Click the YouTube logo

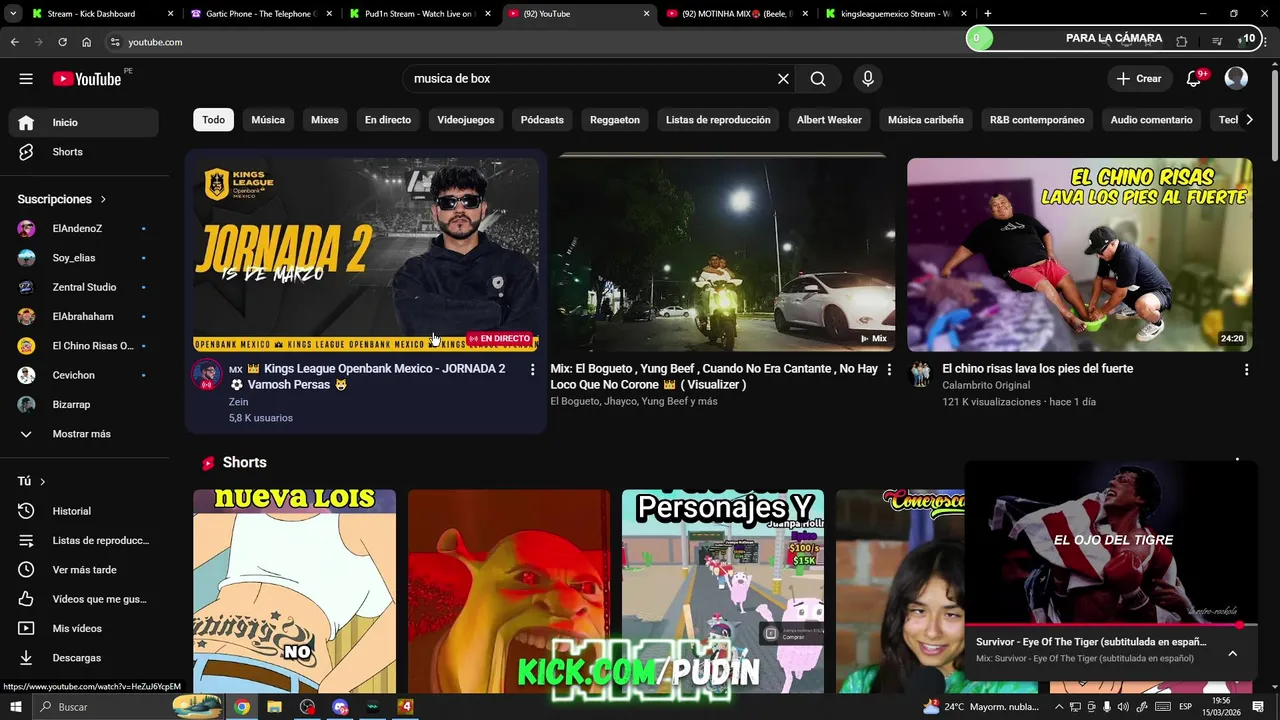[87, 79]
